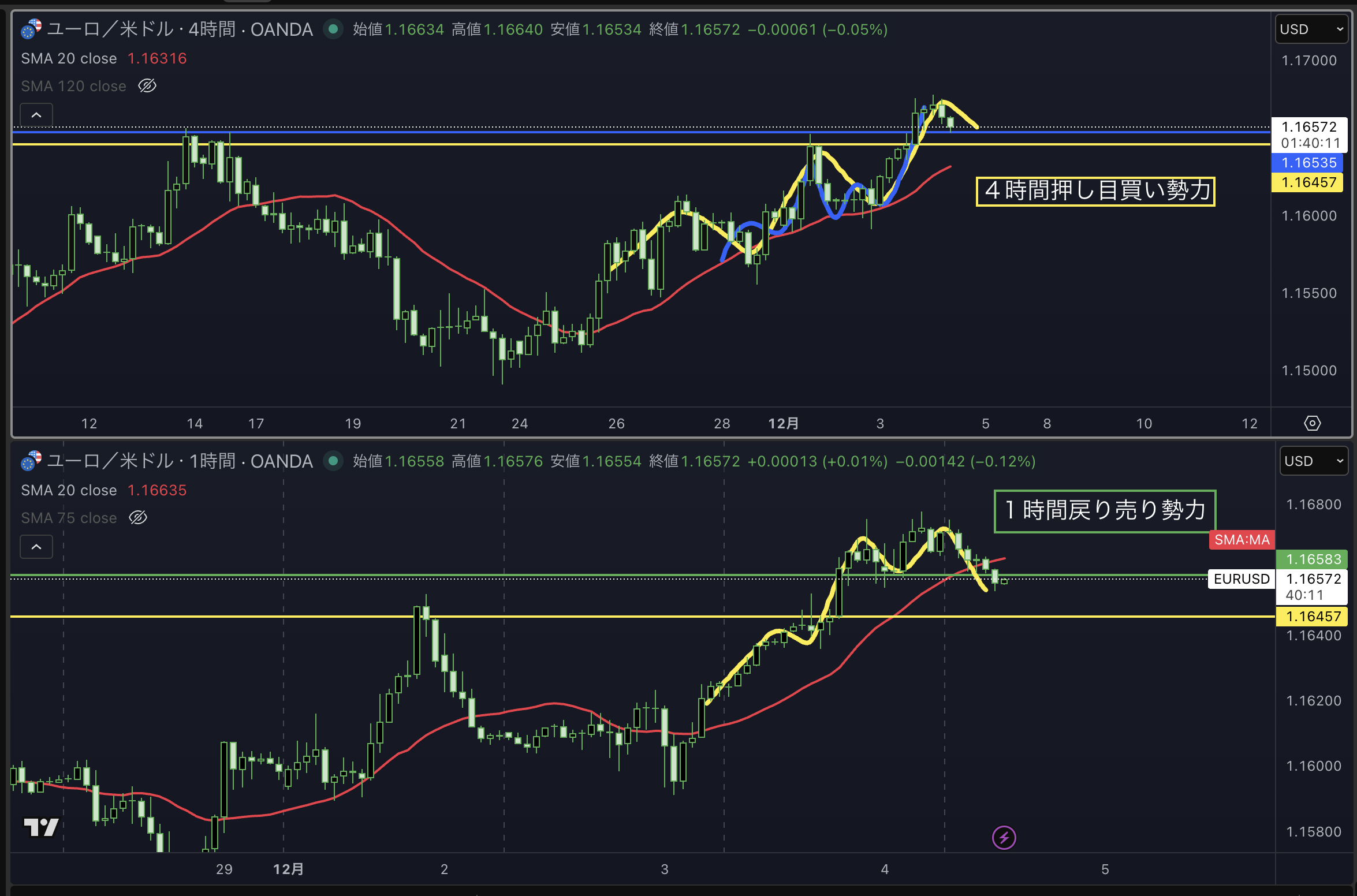The height and width of the screenshot is (896, 1357).
Task: Click the EURUSD price axis label
Action: 1242,579
